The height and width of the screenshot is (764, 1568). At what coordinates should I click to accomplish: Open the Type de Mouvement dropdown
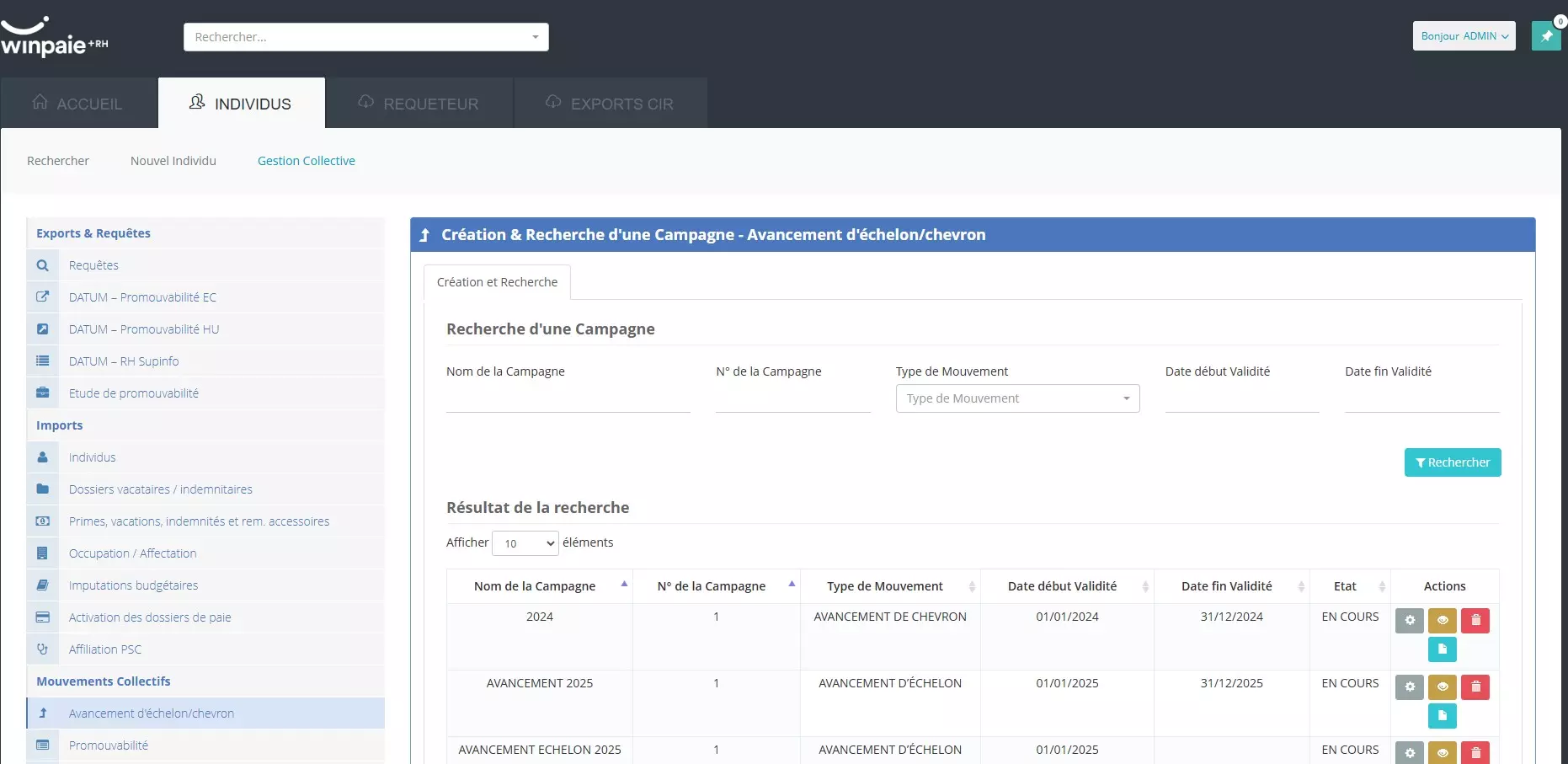(x=1017, y=398)
